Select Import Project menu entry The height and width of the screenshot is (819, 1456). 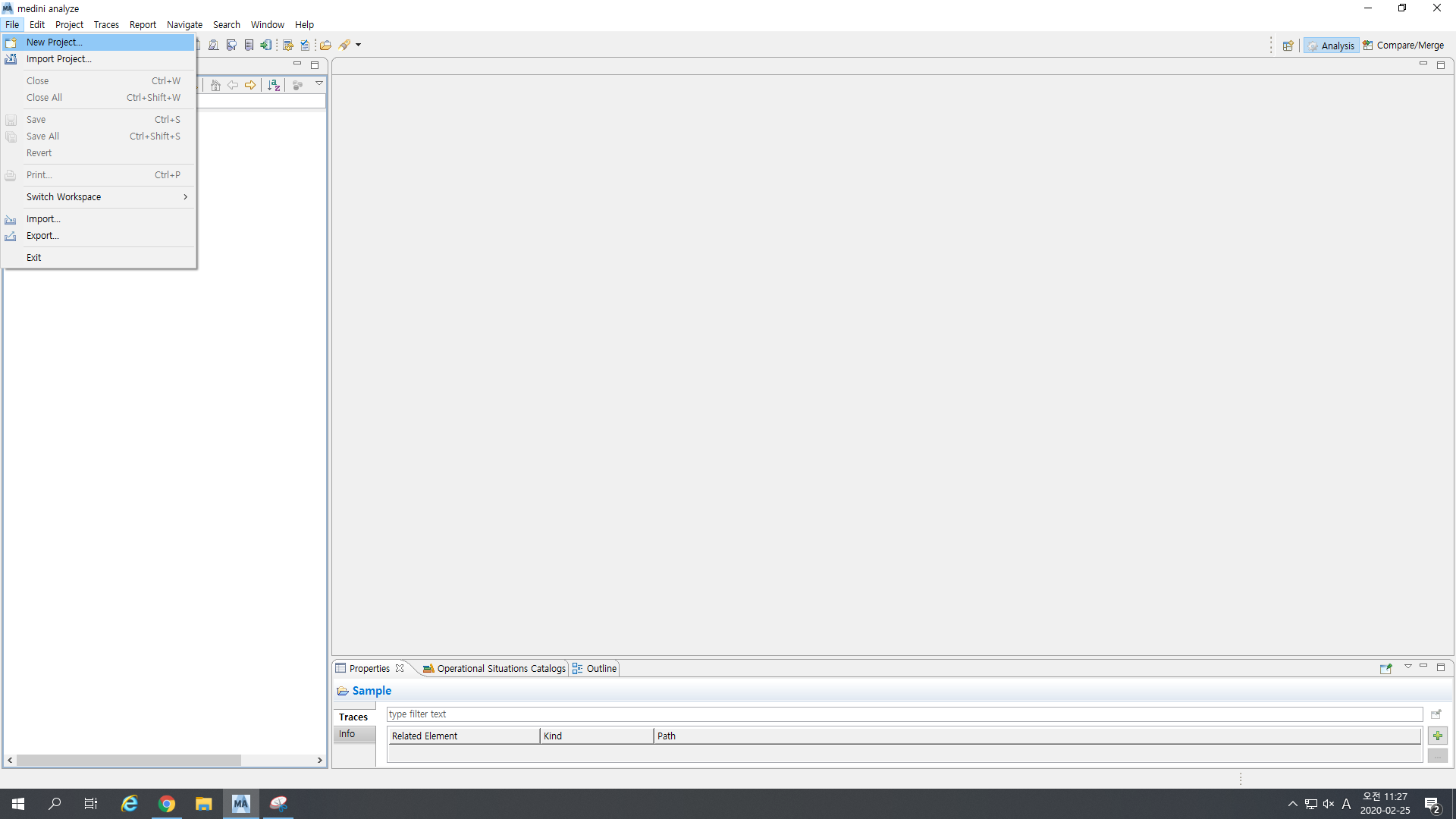tap(59, 59)
